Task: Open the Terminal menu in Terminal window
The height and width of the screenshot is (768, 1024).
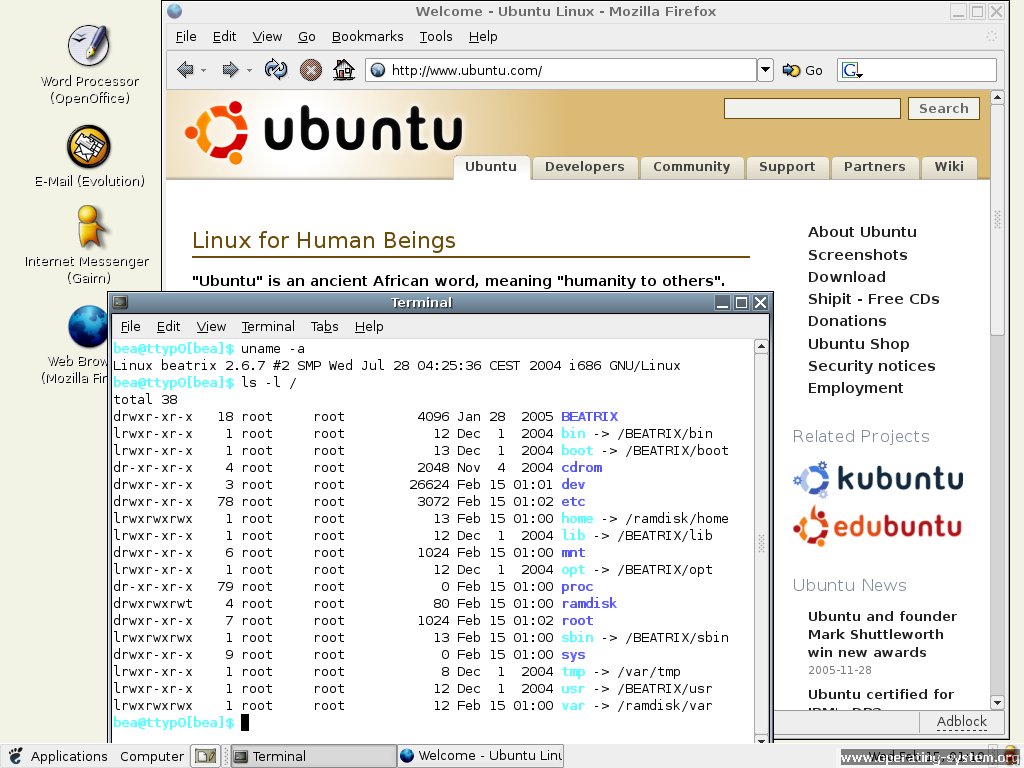Action: click(268, 327)
